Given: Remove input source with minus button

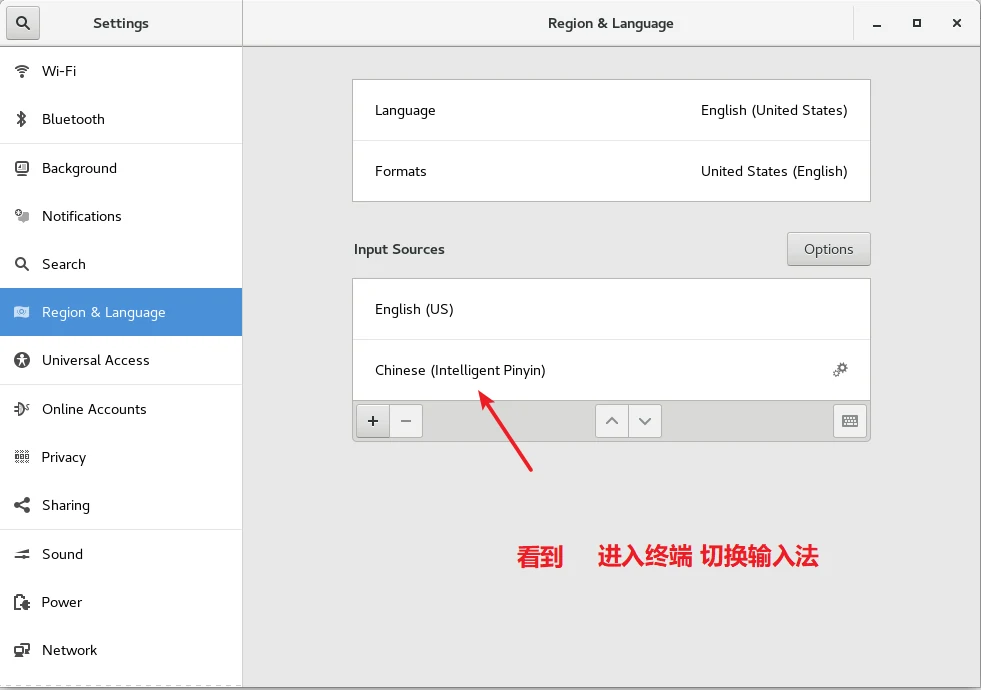Looking at the screenshot, I should click(406, 421).
